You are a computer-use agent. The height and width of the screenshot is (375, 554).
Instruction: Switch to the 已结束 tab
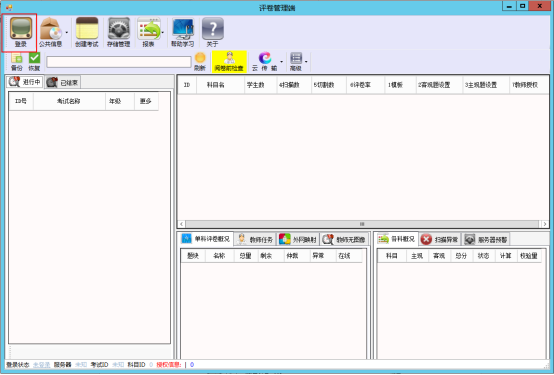tap(63, 82)
